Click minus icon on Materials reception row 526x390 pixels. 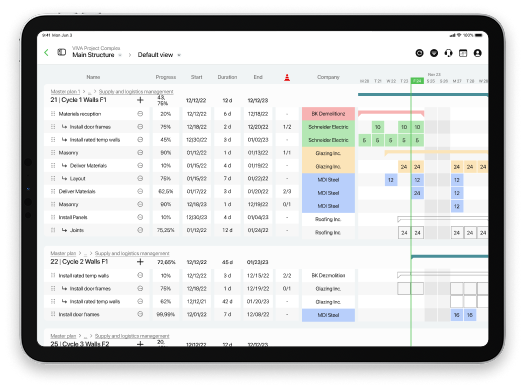pos(140,114)
